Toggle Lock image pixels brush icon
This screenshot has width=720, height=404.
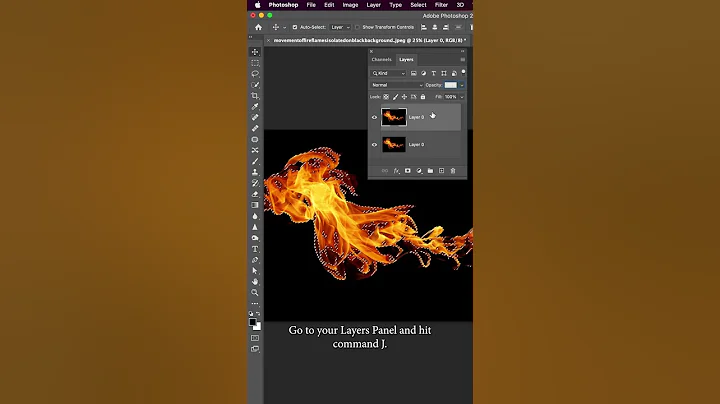pyautogui.click(x=395, y=97)
